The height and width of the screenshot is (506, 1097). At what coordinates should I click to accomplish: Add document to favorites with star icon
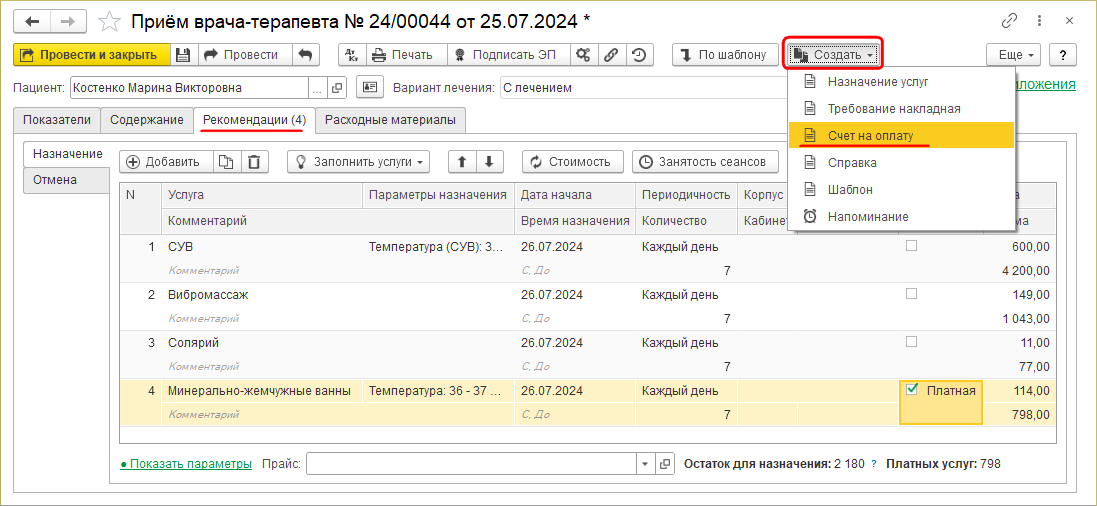[x=108, y=22]
